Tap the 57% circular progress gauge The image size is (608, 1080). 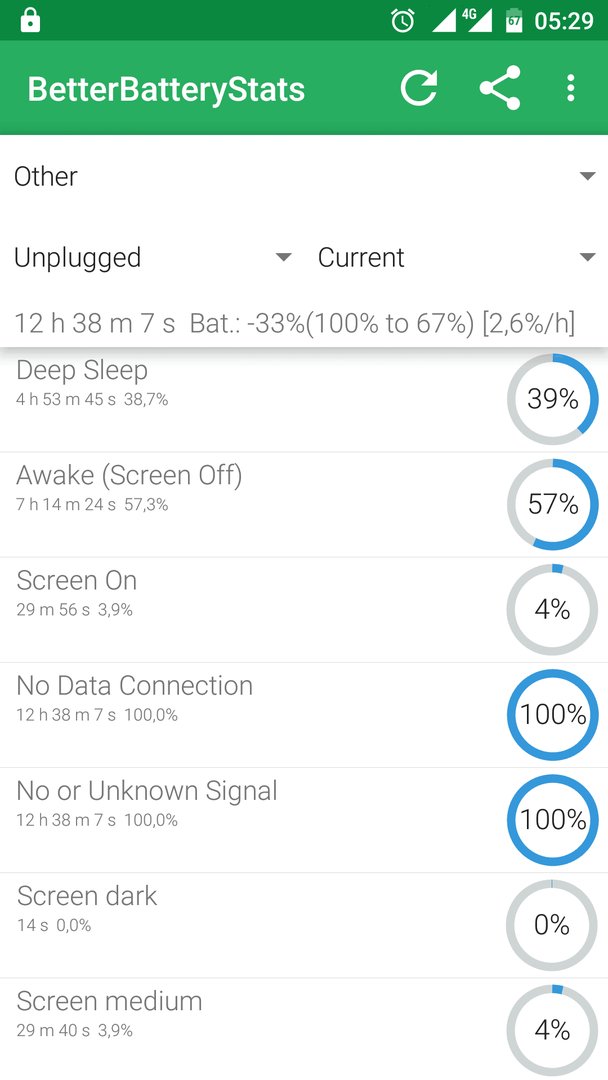click(552, 505)
